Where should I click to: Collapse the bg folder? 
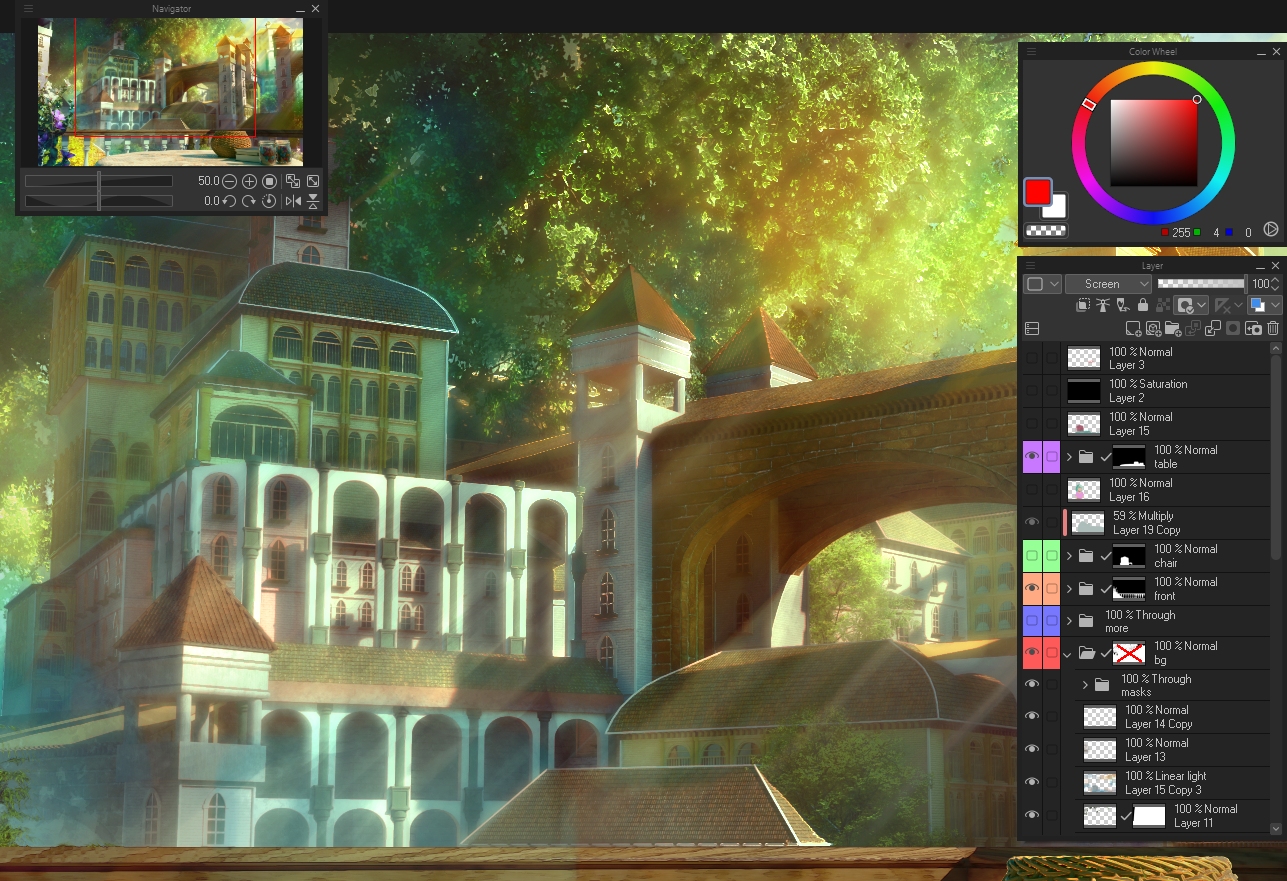[1068, 654]
